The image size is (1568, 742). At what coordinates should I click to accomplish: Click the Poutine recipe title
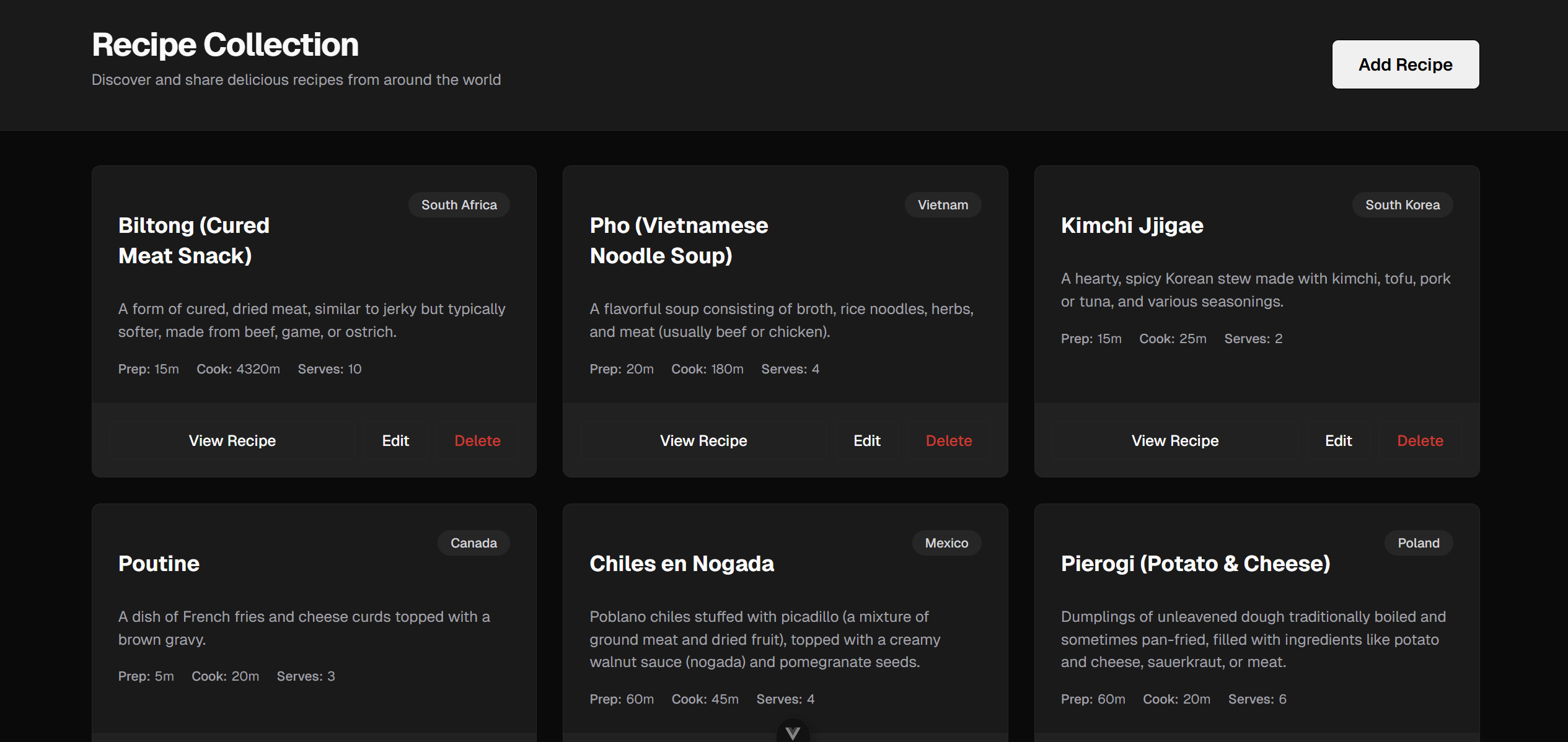point(159,564)
